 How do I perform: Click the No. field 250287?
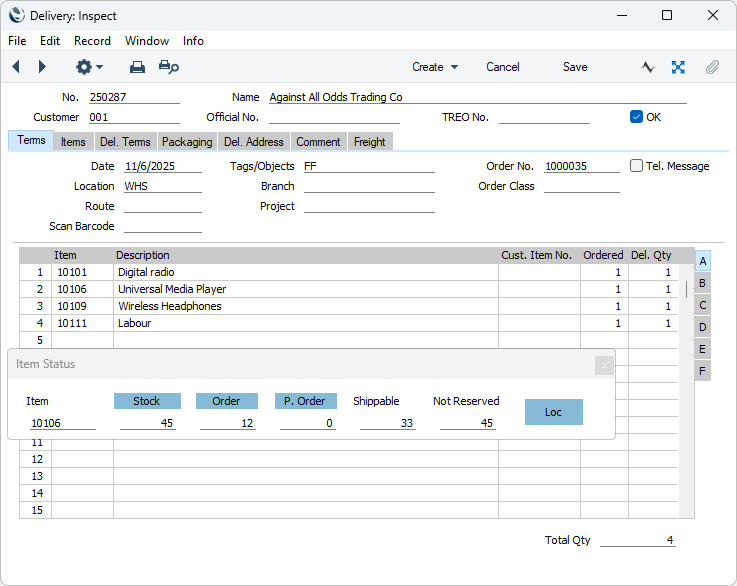pyautogui.click(x=134, y=97)
